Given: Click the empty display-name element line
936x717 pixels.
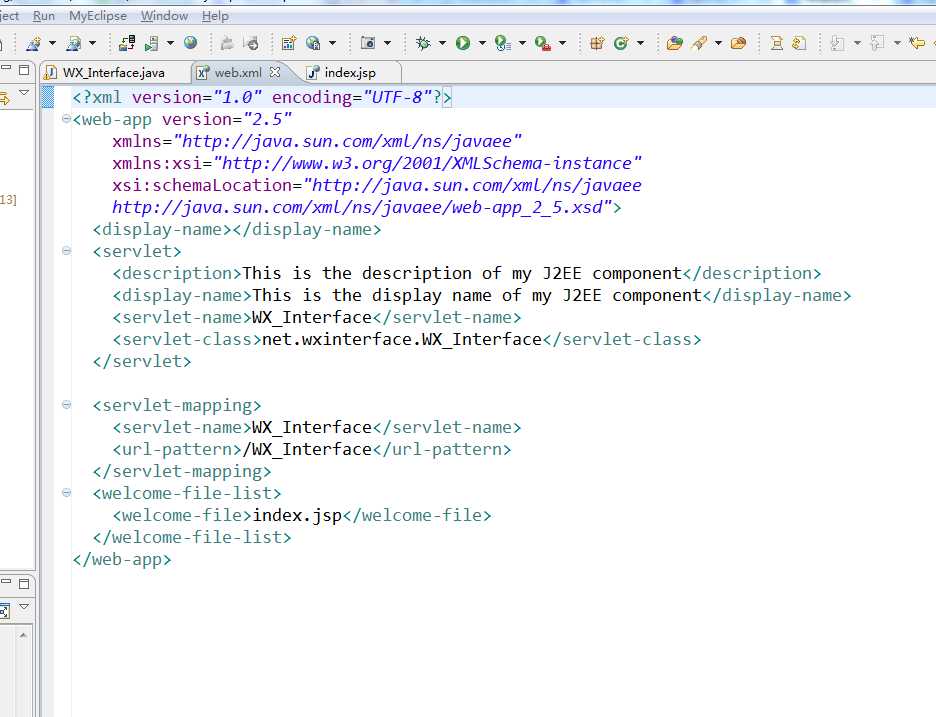Looking at the screenshot, I should [x=236, y=229].
